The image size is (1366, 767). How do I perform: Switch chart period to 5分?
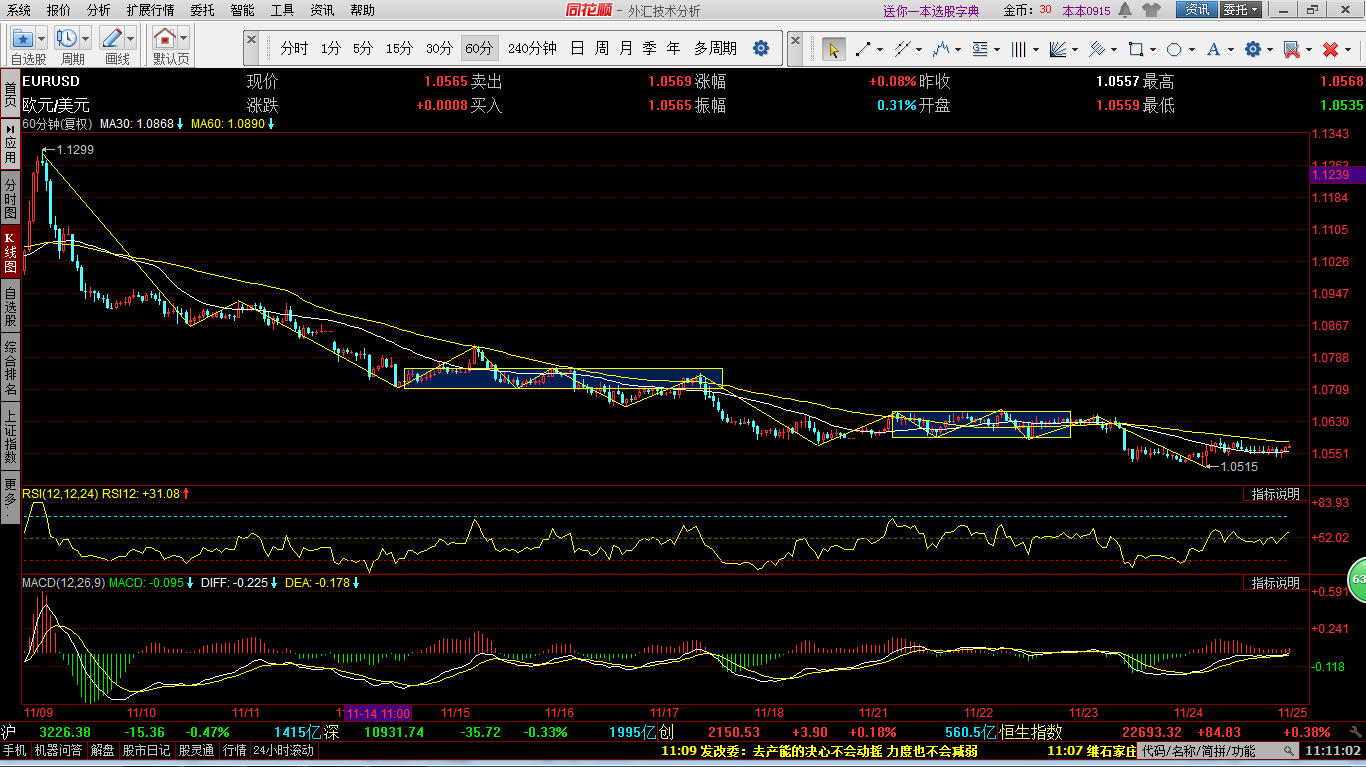coord(362,48)
